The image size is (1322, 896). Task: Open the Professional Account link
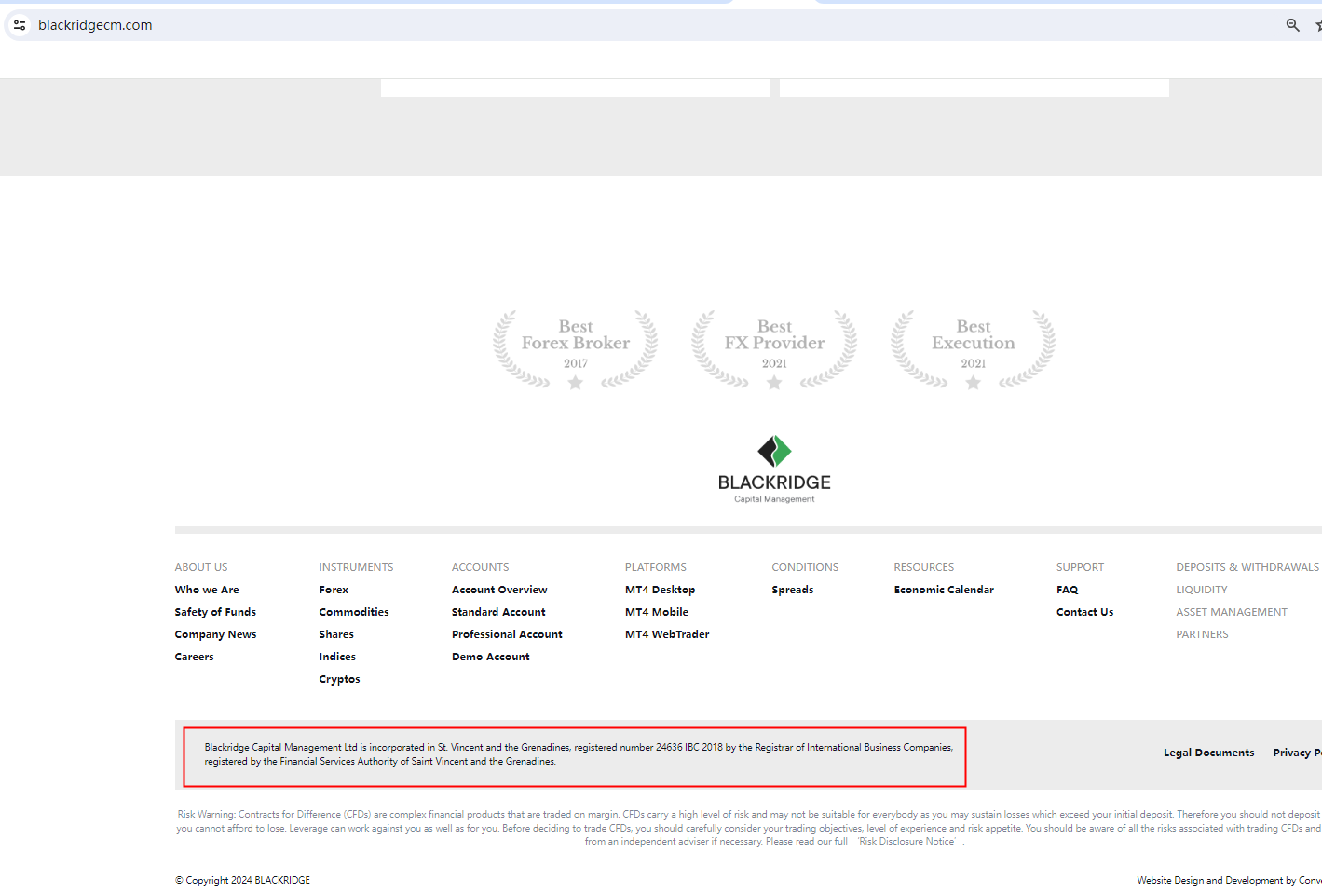tap(507, 634)
